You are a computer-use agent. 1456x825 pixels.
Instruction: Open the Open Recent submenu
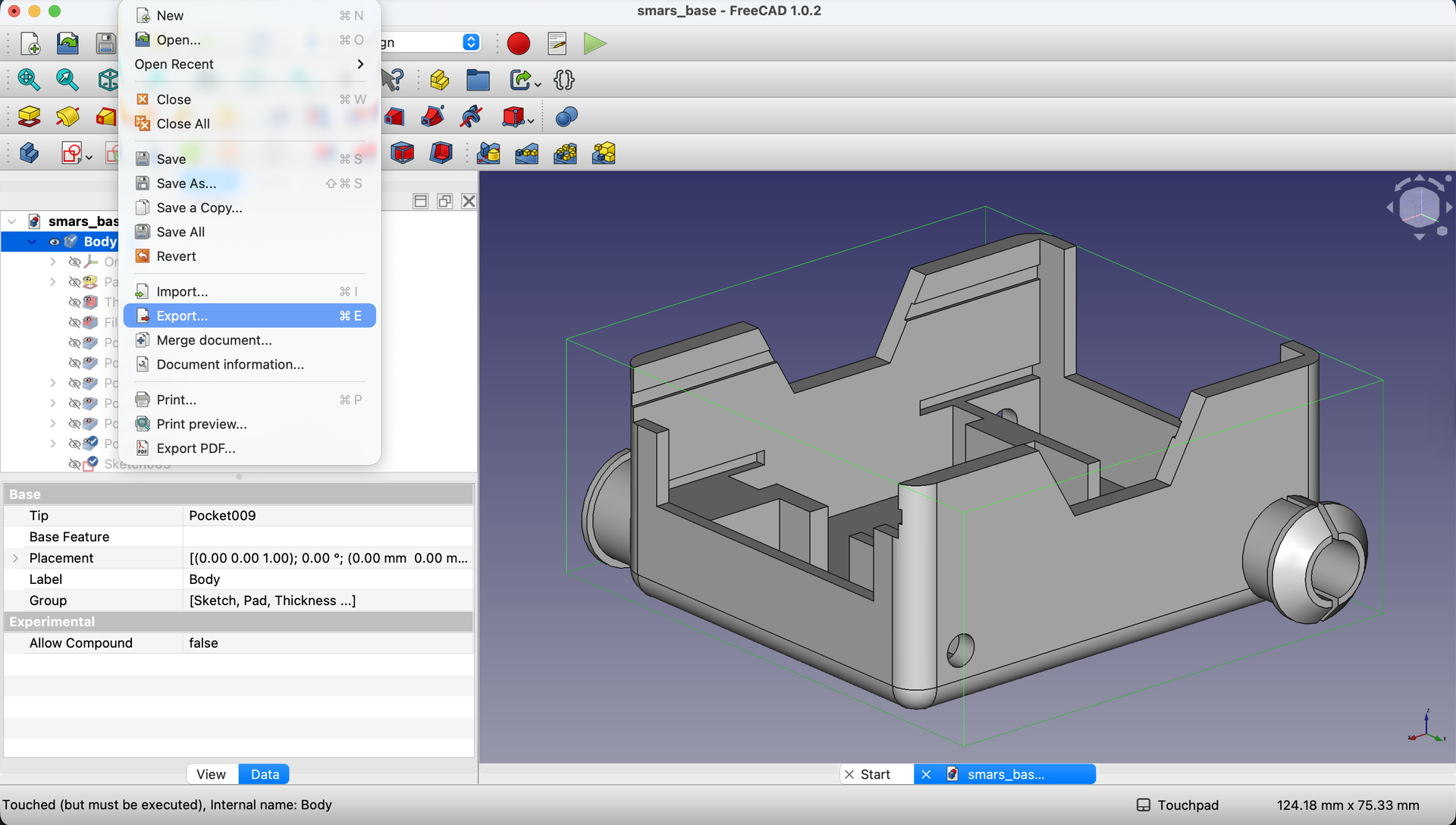(249, 64)
